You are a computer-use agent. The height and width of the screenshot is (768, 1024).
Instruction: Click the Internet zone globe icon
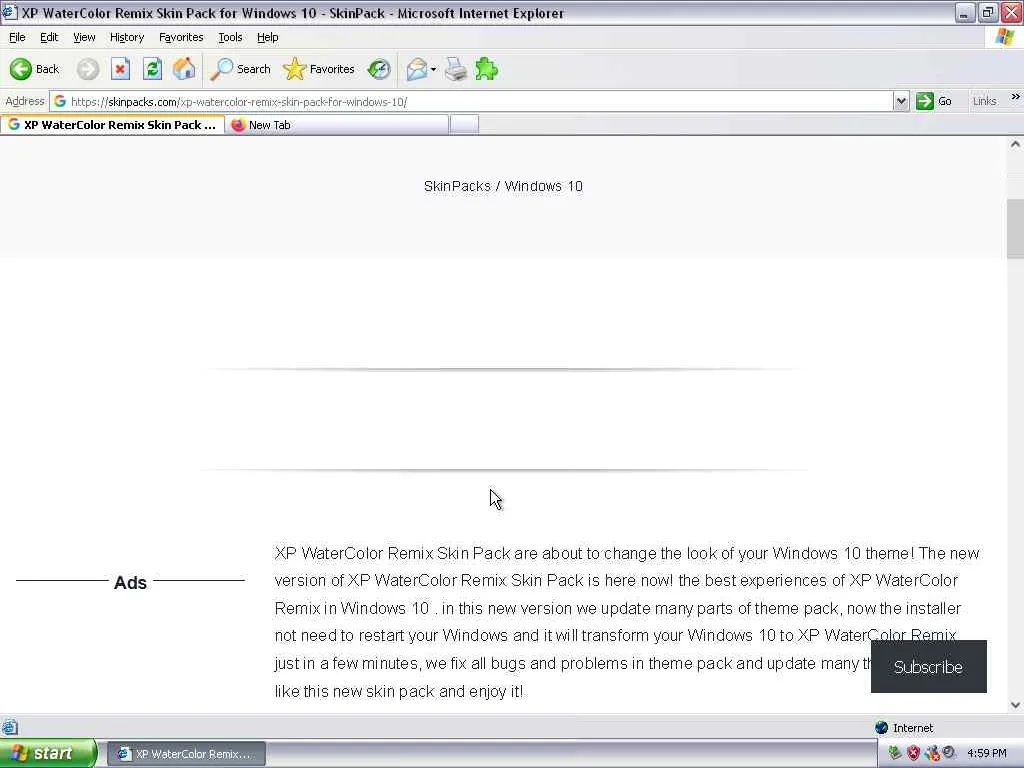point(881,728)
